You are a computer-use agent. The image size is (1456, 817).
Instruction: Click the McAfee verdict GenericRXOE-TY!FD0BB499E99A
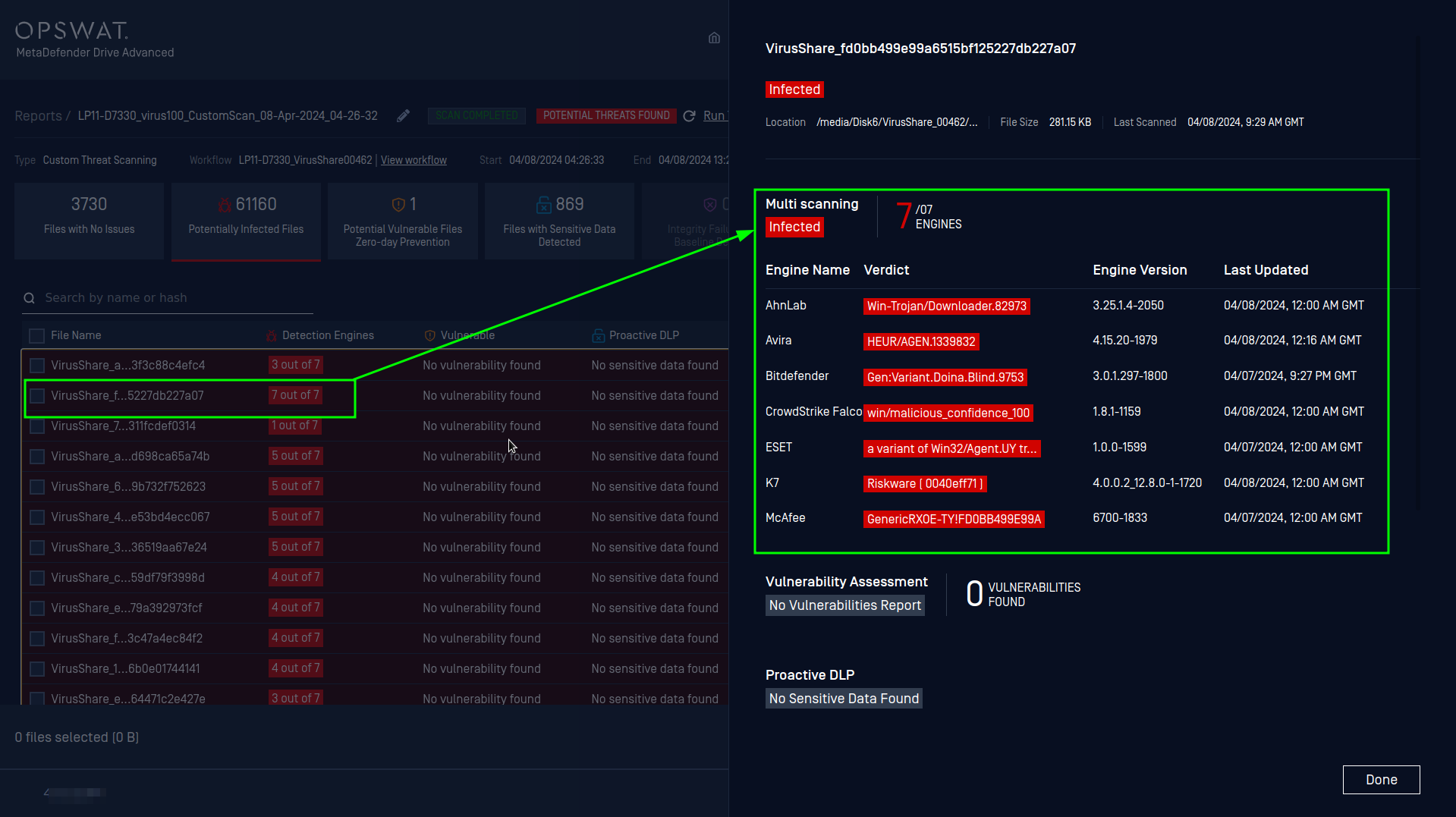[954, 519]
